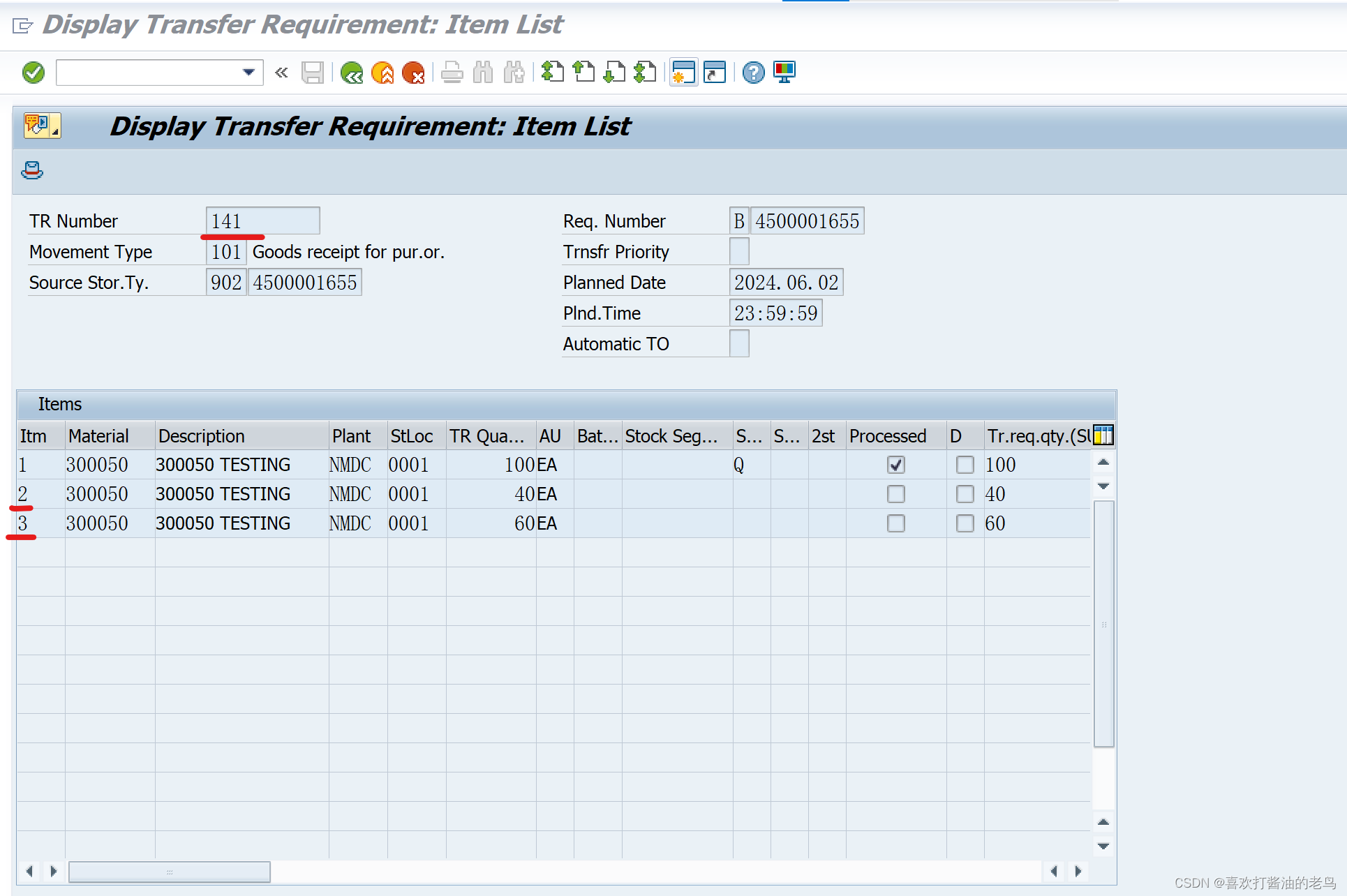Uncheck the Processed checkbox on item 1
Viewport: 1347px width, 896px height.
pyautogui.click(x=896, y=465)
